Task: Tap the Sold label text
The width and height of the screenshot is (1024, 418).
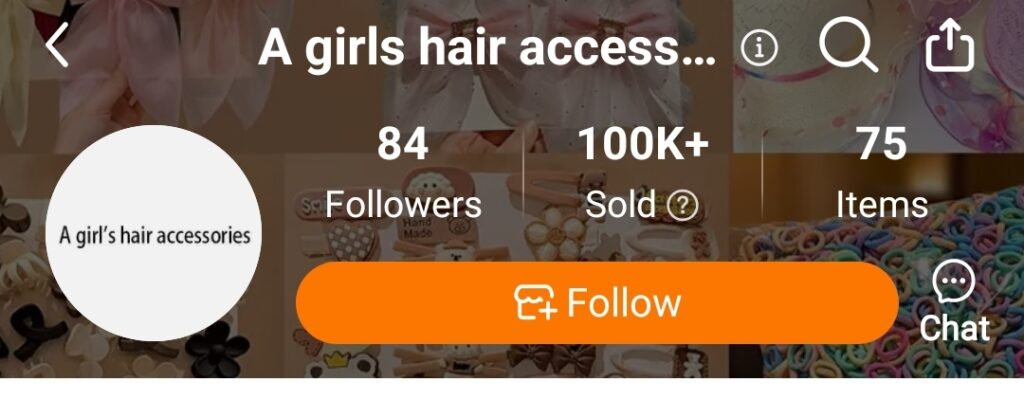Action: click(x=620, y=205)
